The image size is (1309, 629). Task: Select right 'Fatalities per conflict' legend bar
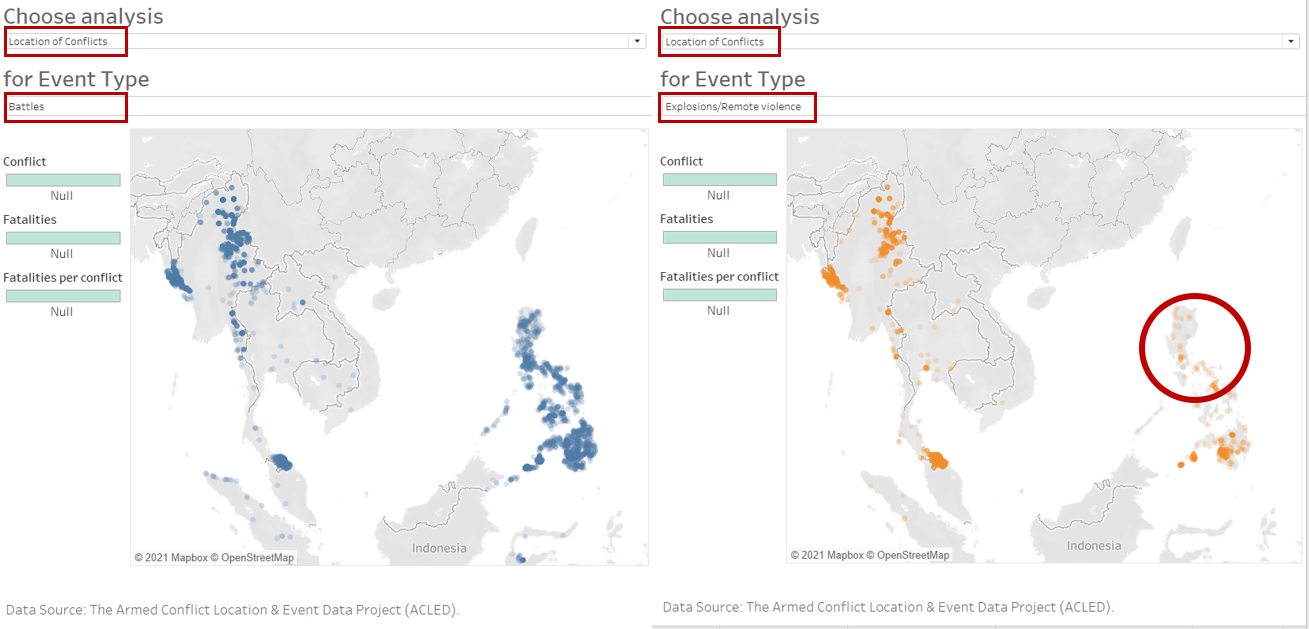pos(719,295)
